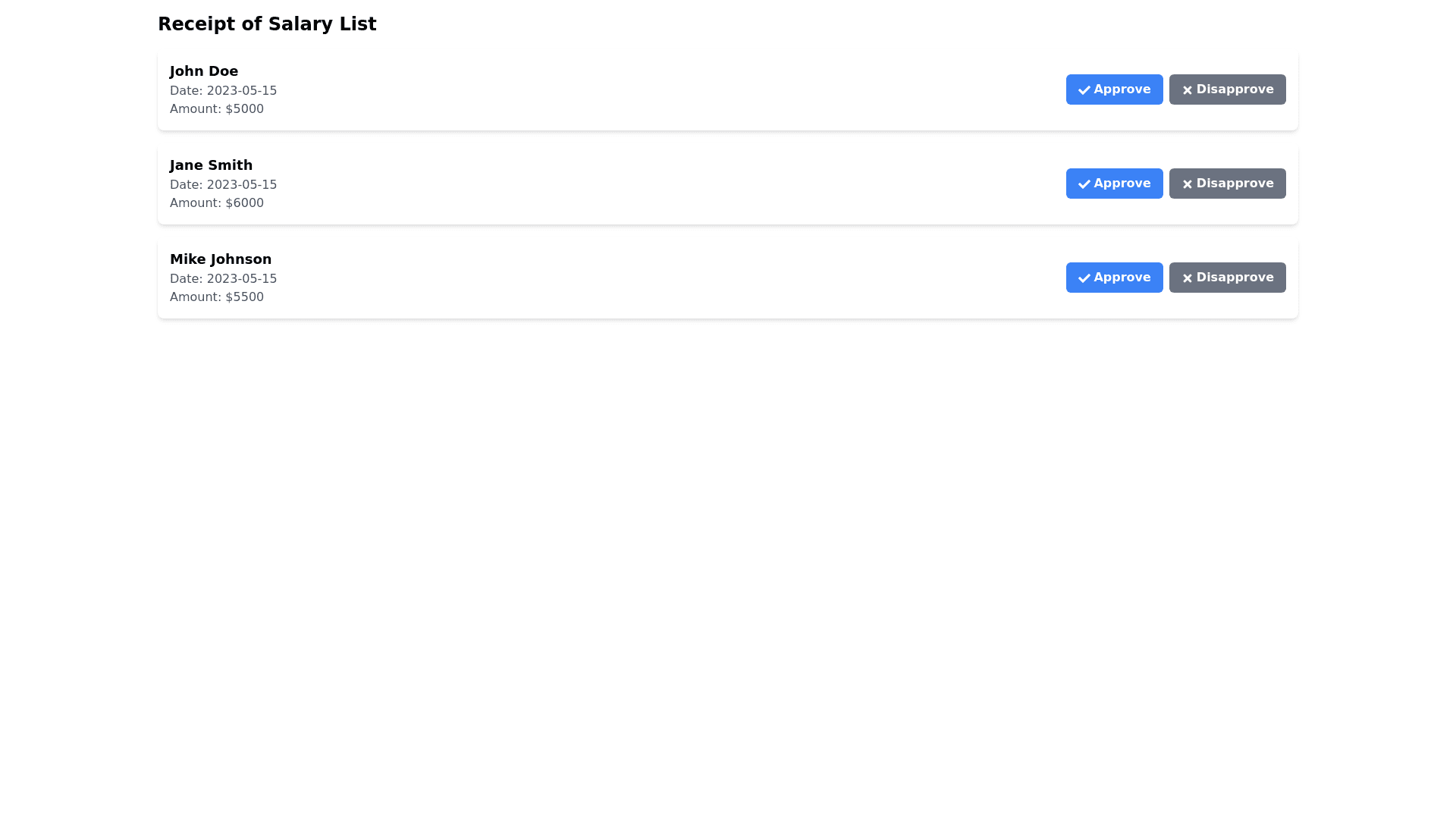1456x819 pixels.
Task: Click the Amount: $5500 text
Action: pyautogui.click(x=217, y=297)
